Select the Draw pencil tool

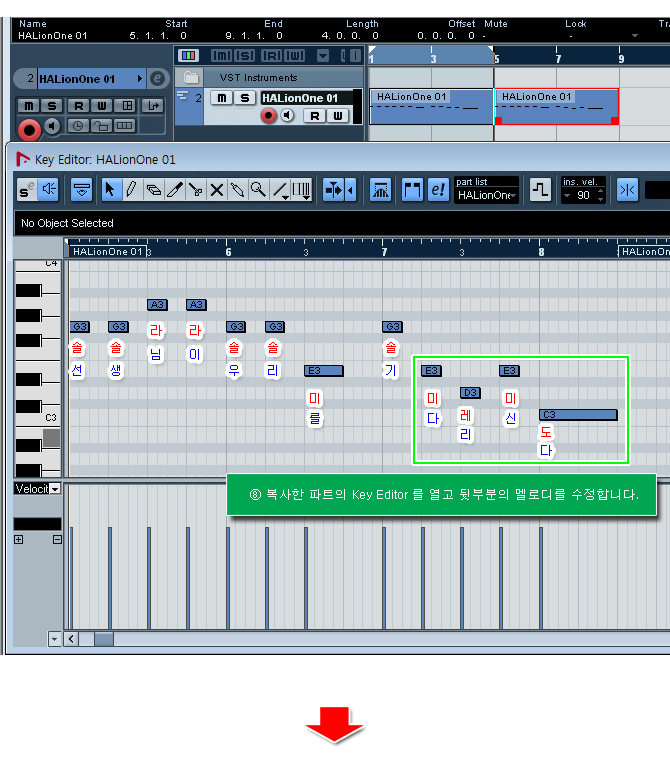coord(131,190)
